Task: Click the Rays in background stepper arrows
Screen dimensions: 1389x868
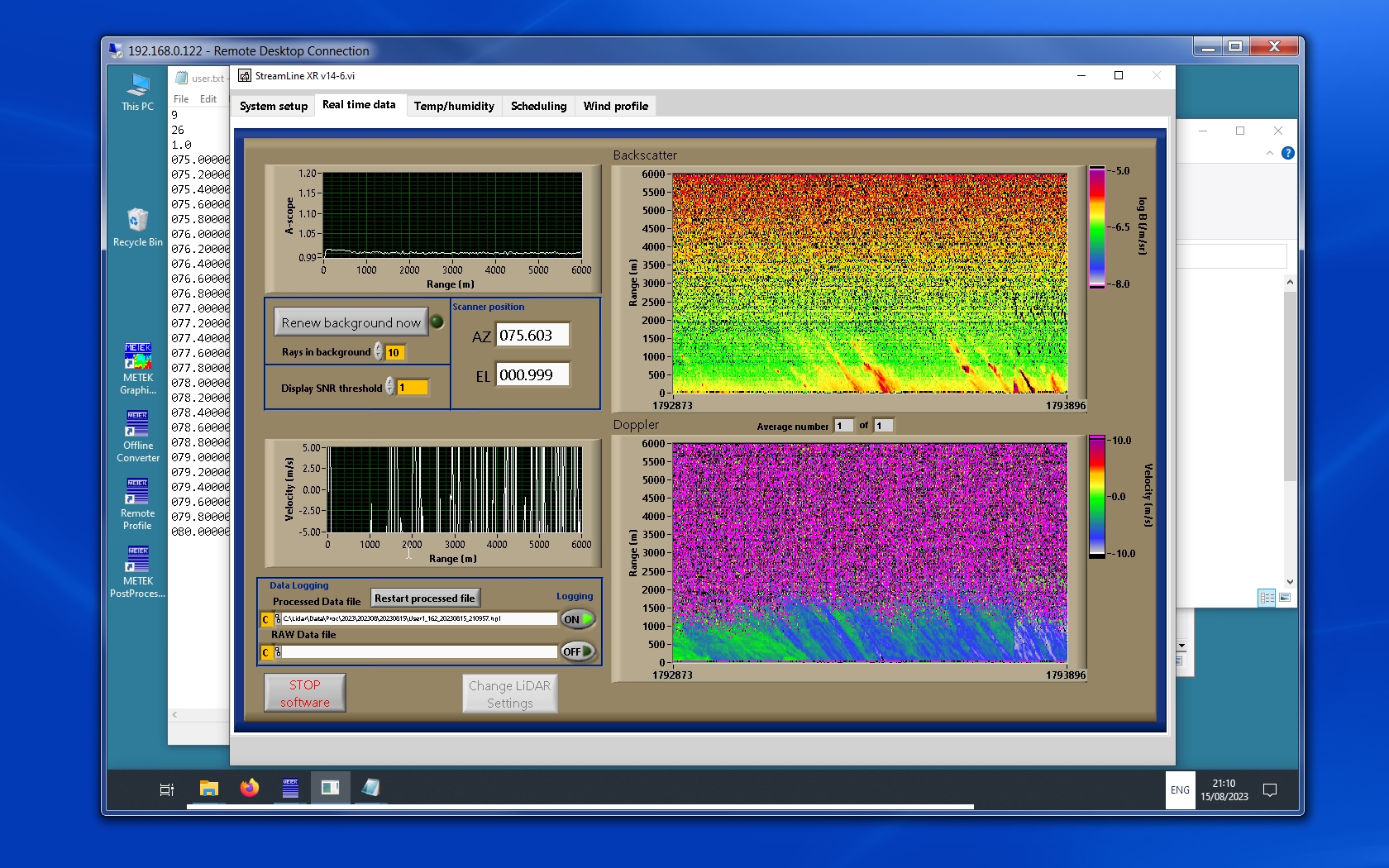Action: pos(379,352)
